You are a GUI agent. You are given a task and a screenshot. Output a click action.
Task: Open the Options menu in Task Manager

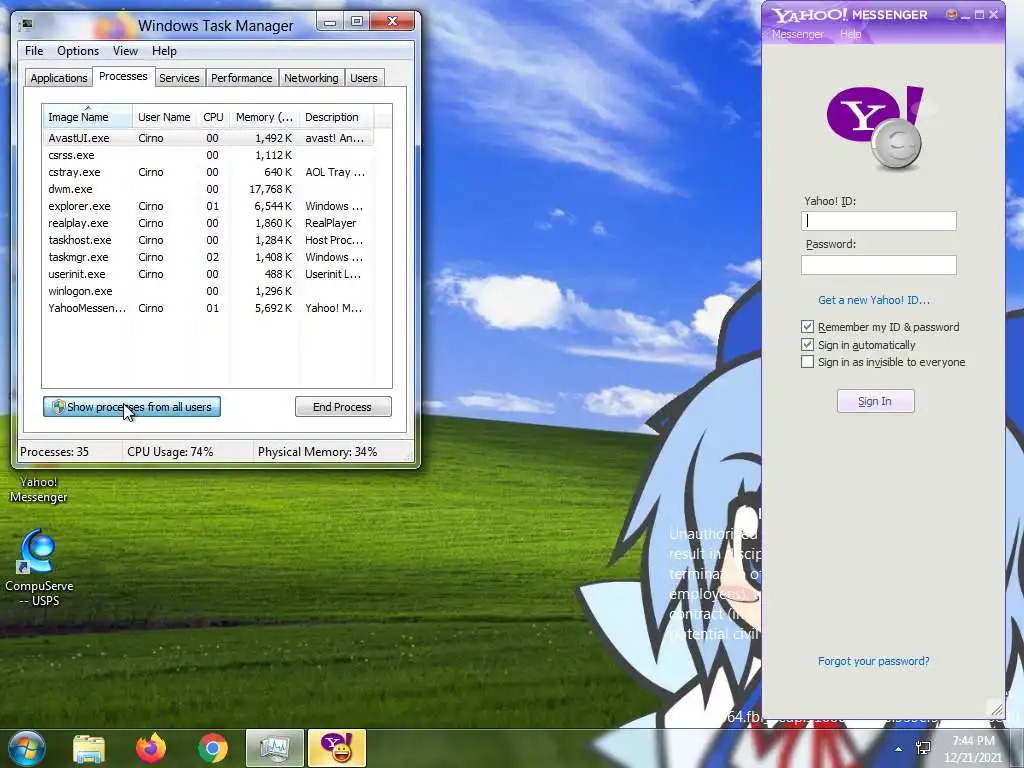(78, 51)
